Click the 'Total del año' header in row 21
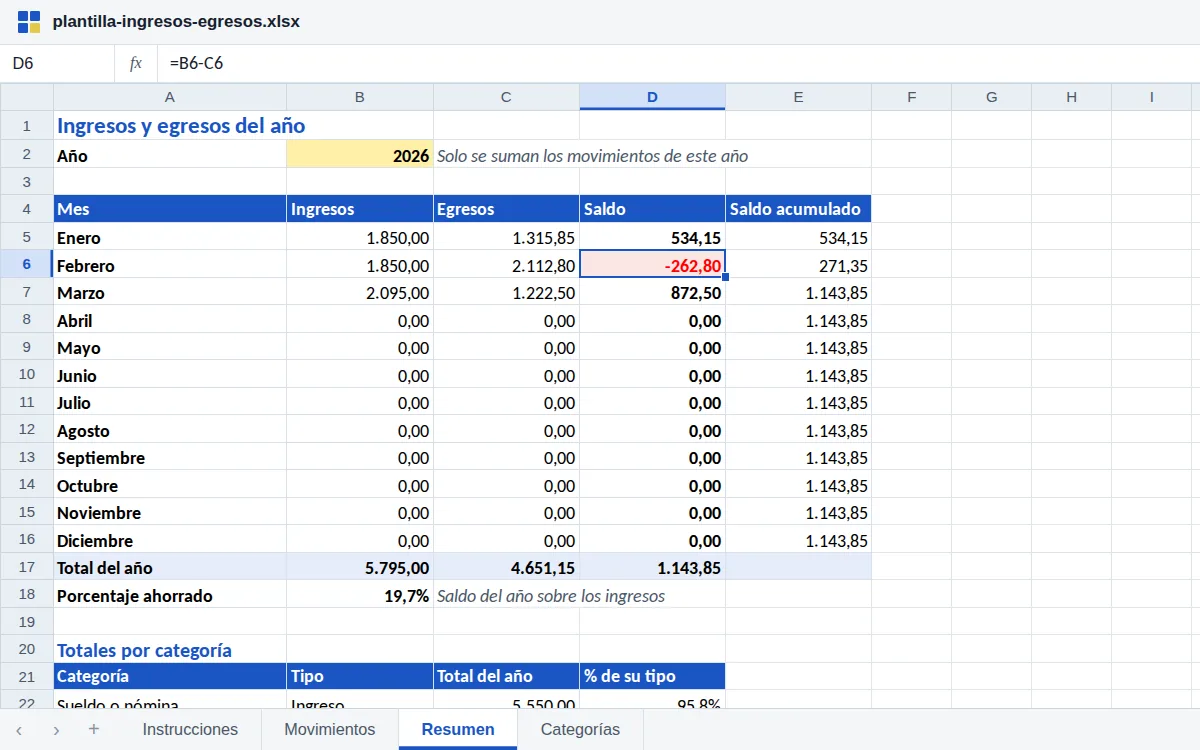Viewport: 1200px width, 750px height. tap(506, 676)
